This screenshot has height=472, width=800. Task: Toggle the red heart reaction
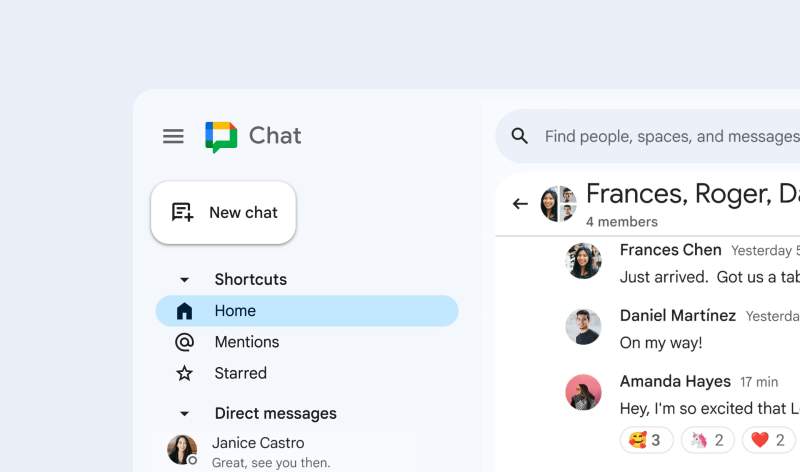(x=769, y=440)
